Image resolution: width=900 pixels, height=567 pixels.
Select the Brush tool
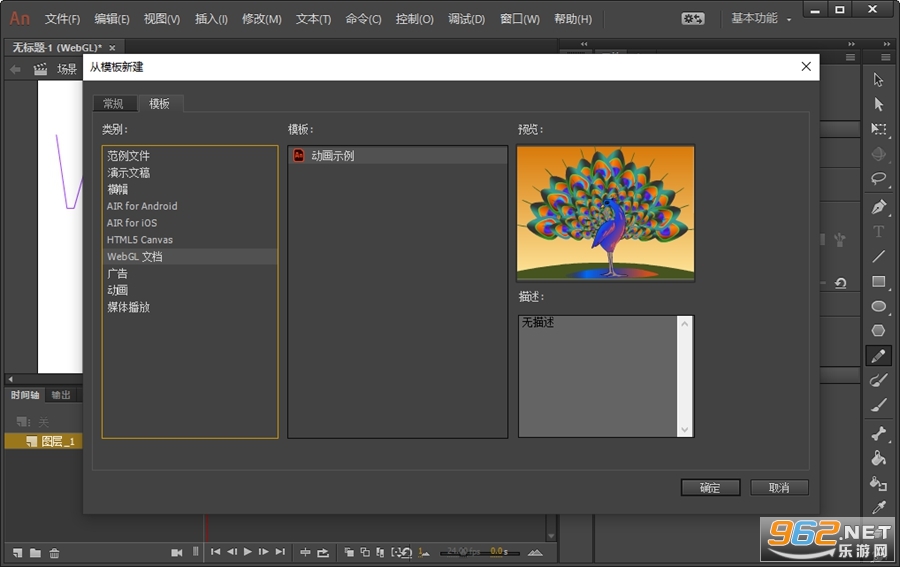(878, 405)
